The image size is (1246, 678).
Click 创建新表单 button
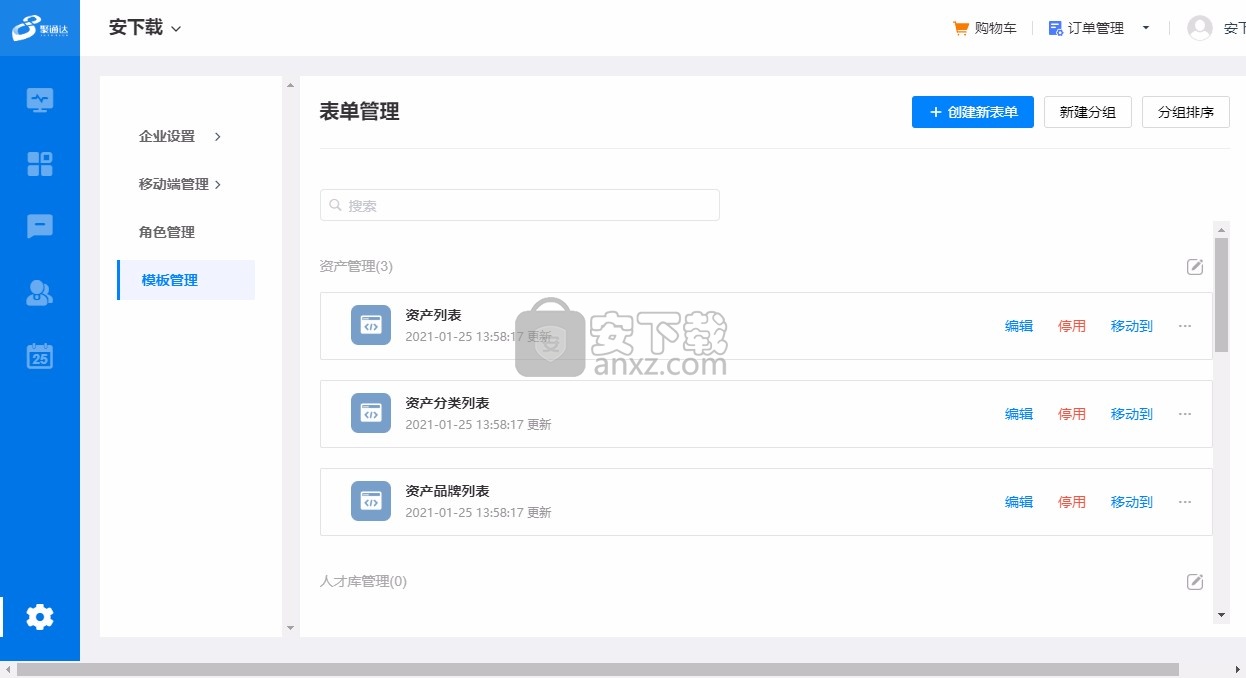tap(973, 112)
